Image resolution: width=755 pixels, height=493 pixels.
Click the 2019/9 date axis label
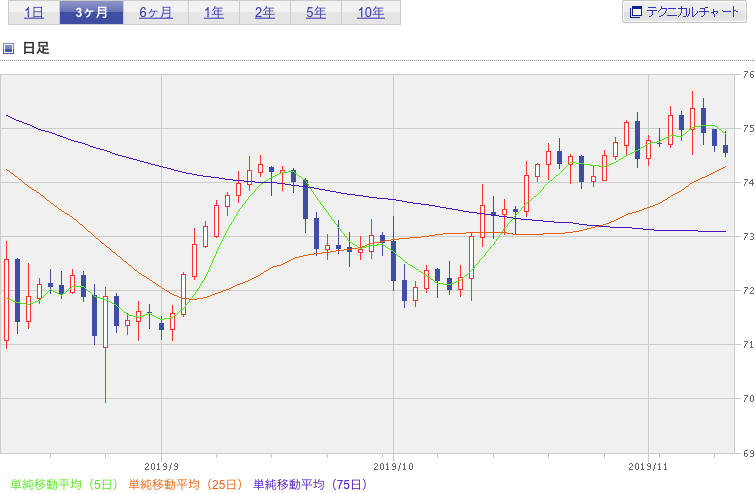pos(161,467)
